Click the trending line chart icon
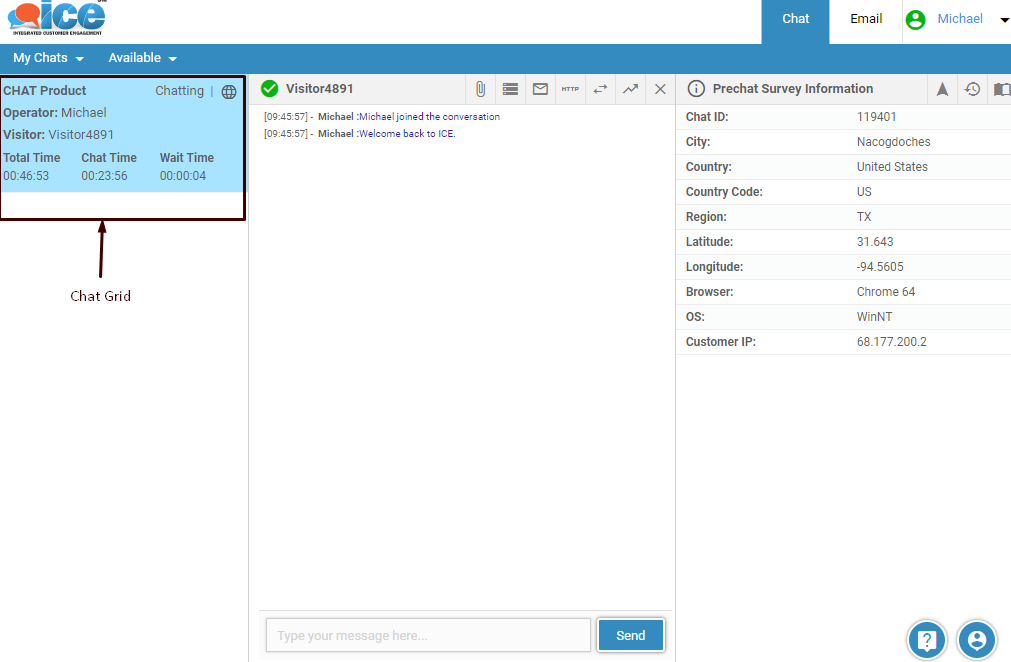1011x662 pixels. 630,89
